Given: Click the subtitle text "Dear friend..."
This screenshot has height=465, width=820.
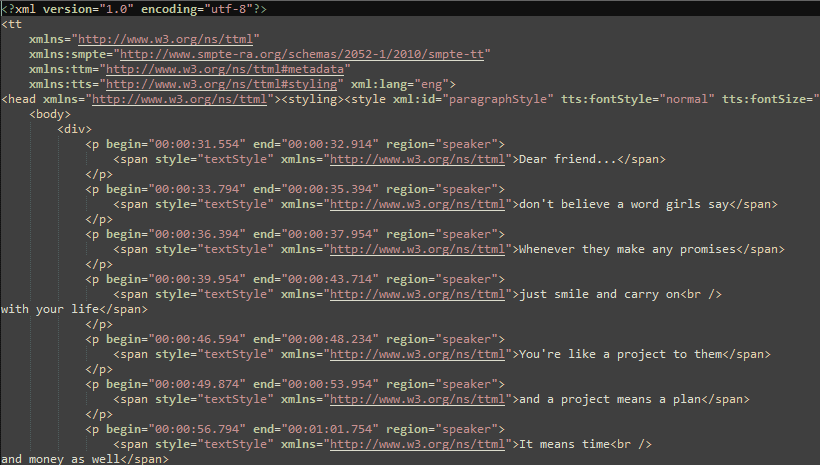Looking at the screenshot, I should pos(567,159).
